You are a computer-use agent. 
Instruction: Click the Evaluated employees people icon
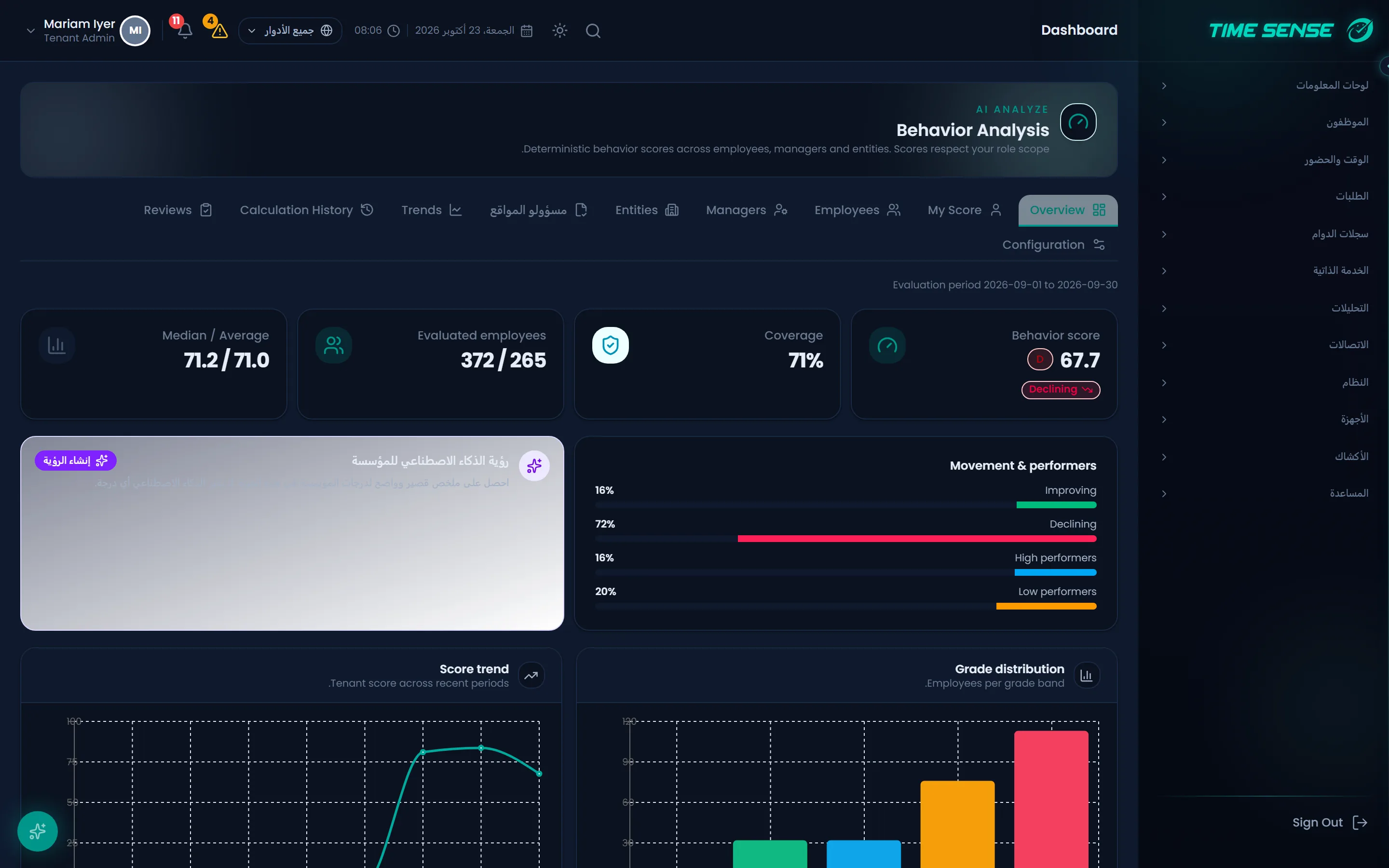(x=333, y=345)
